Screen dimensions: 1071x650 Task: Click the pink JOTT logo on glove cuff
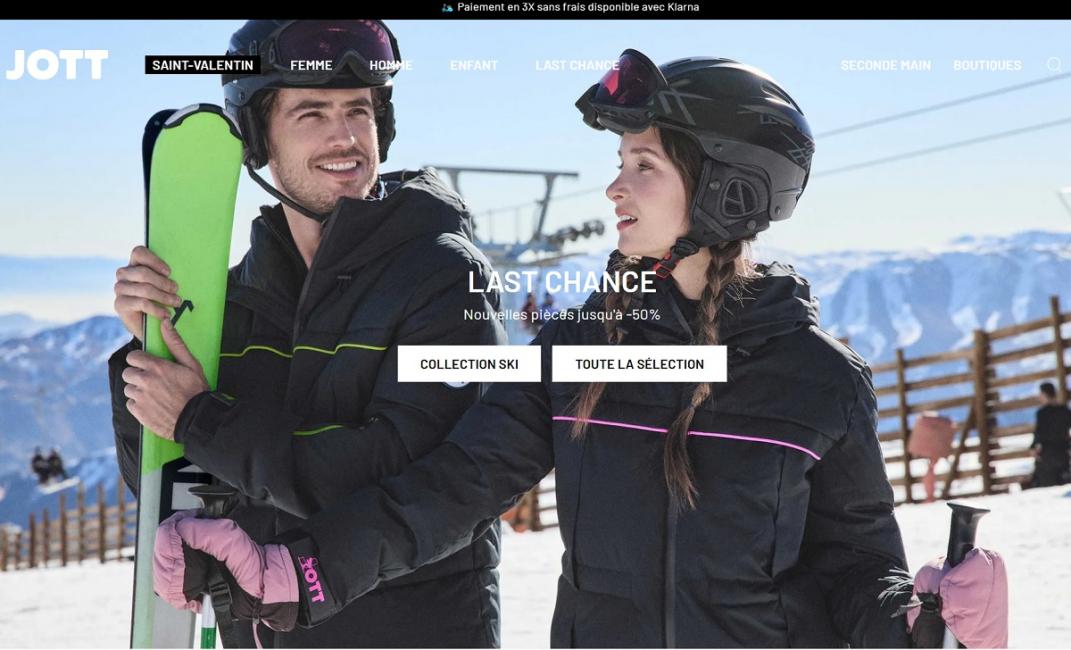click(311, 578)
